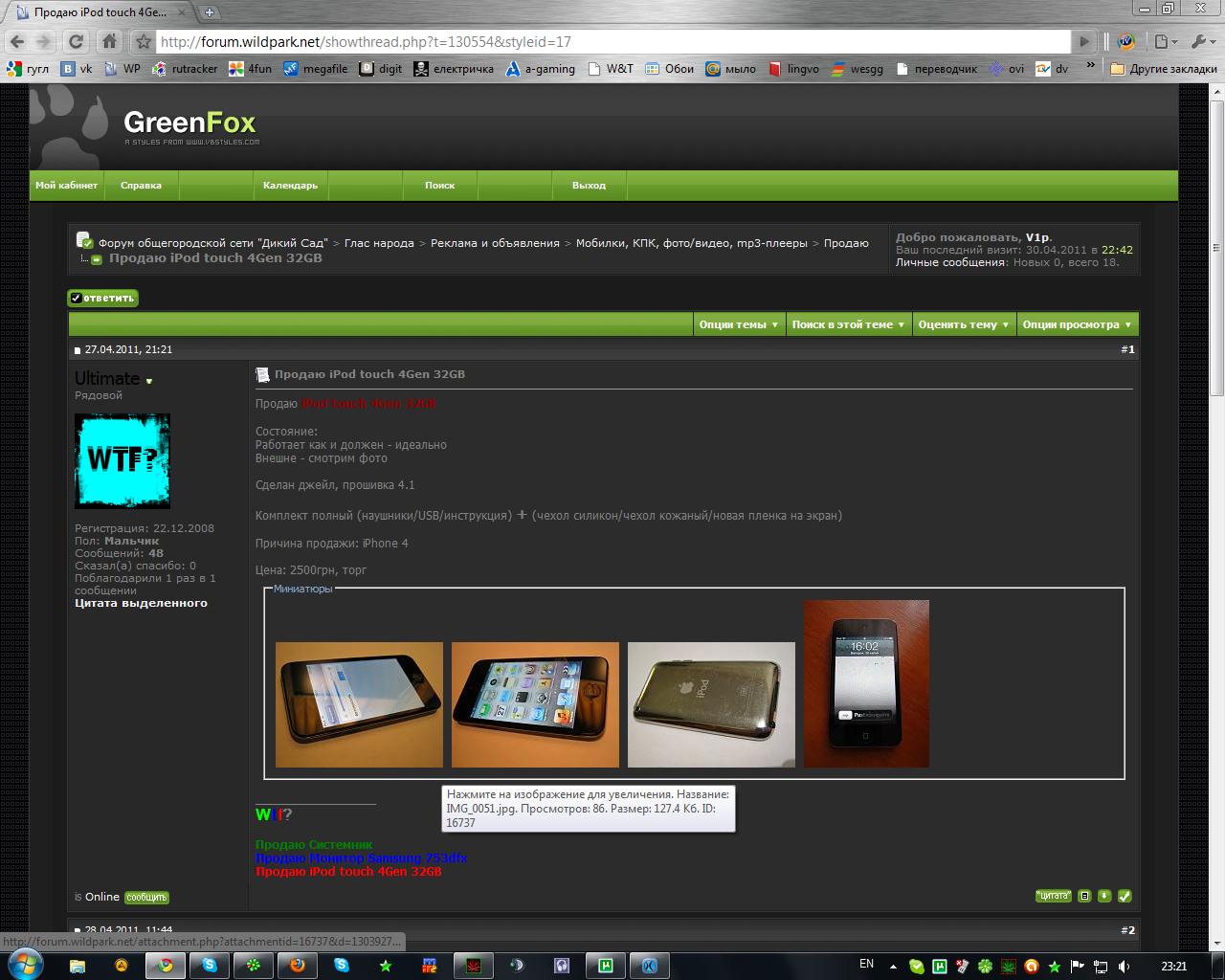Open the Продаю Системник signature link
This screenshot has width=1225, height=980.
[314, 845]
